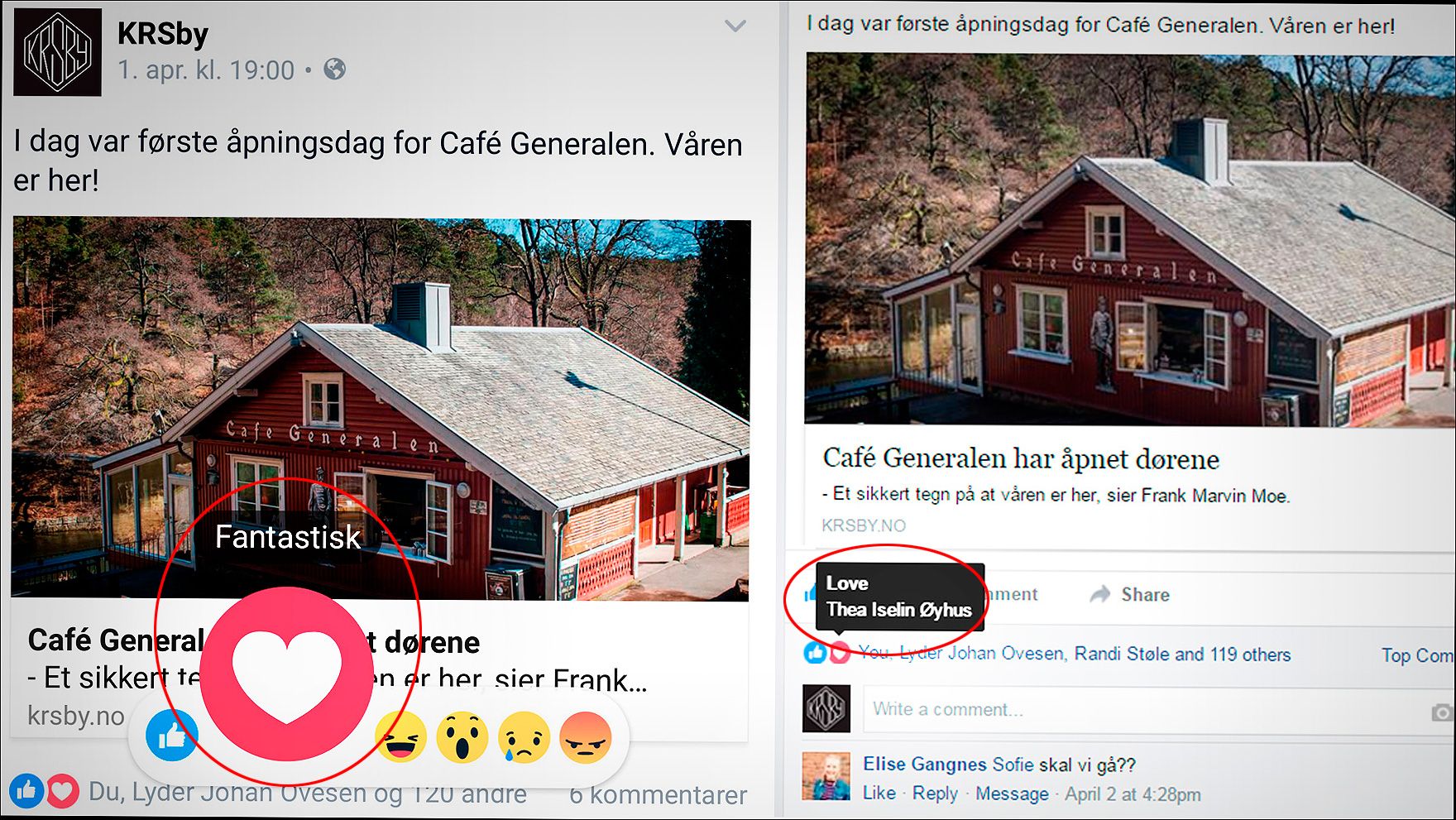Attach photo using the camera icon

1442,712
